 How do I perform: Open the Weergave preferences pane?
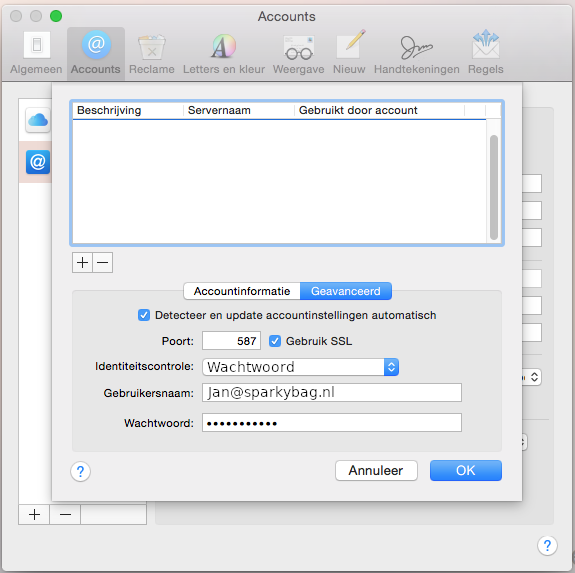click(299, 53)
